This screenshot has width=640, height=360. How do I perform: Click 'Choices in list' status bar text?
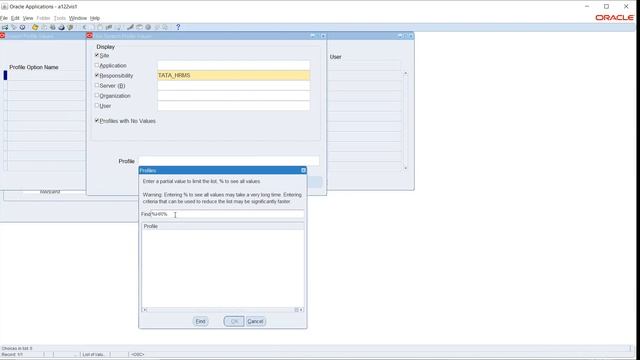(17, 348)
